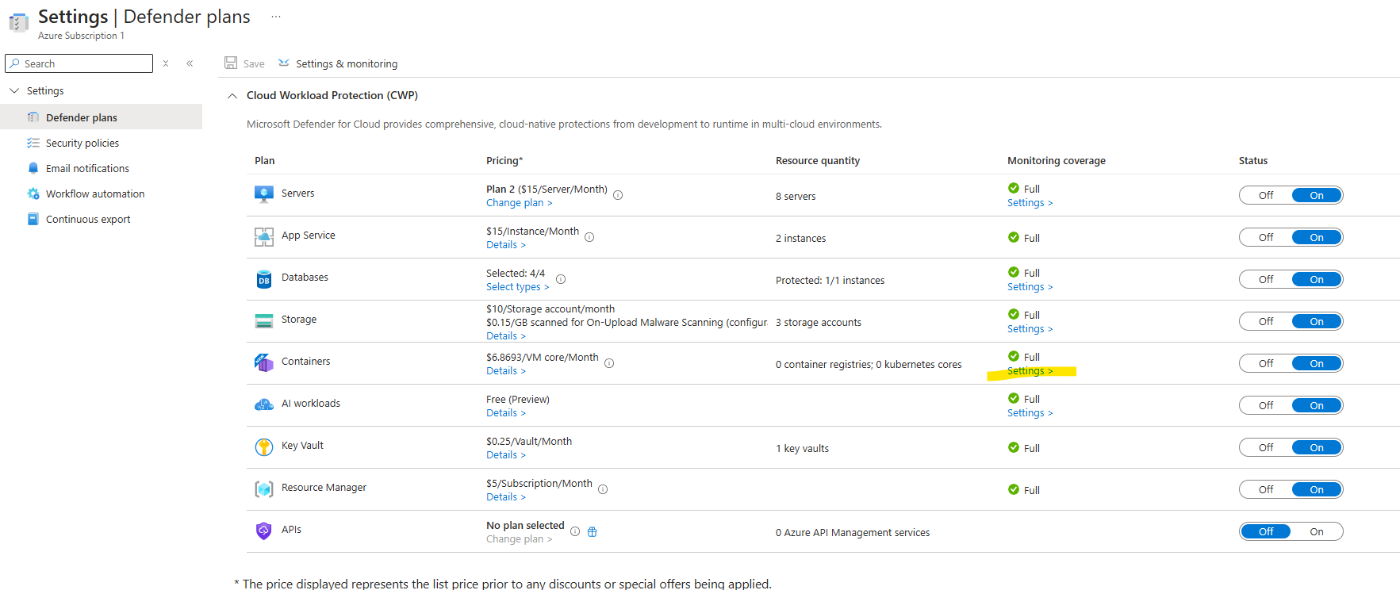
Task: Click the clear search X icon
Action: click(166, 63)
